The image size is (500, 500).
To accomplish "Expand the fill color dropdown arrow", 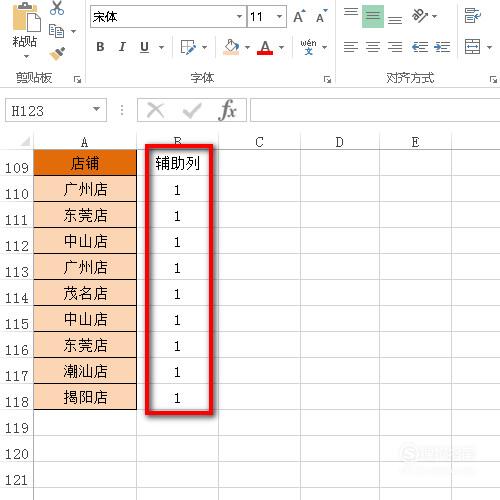I will click(x=247, y=47).
